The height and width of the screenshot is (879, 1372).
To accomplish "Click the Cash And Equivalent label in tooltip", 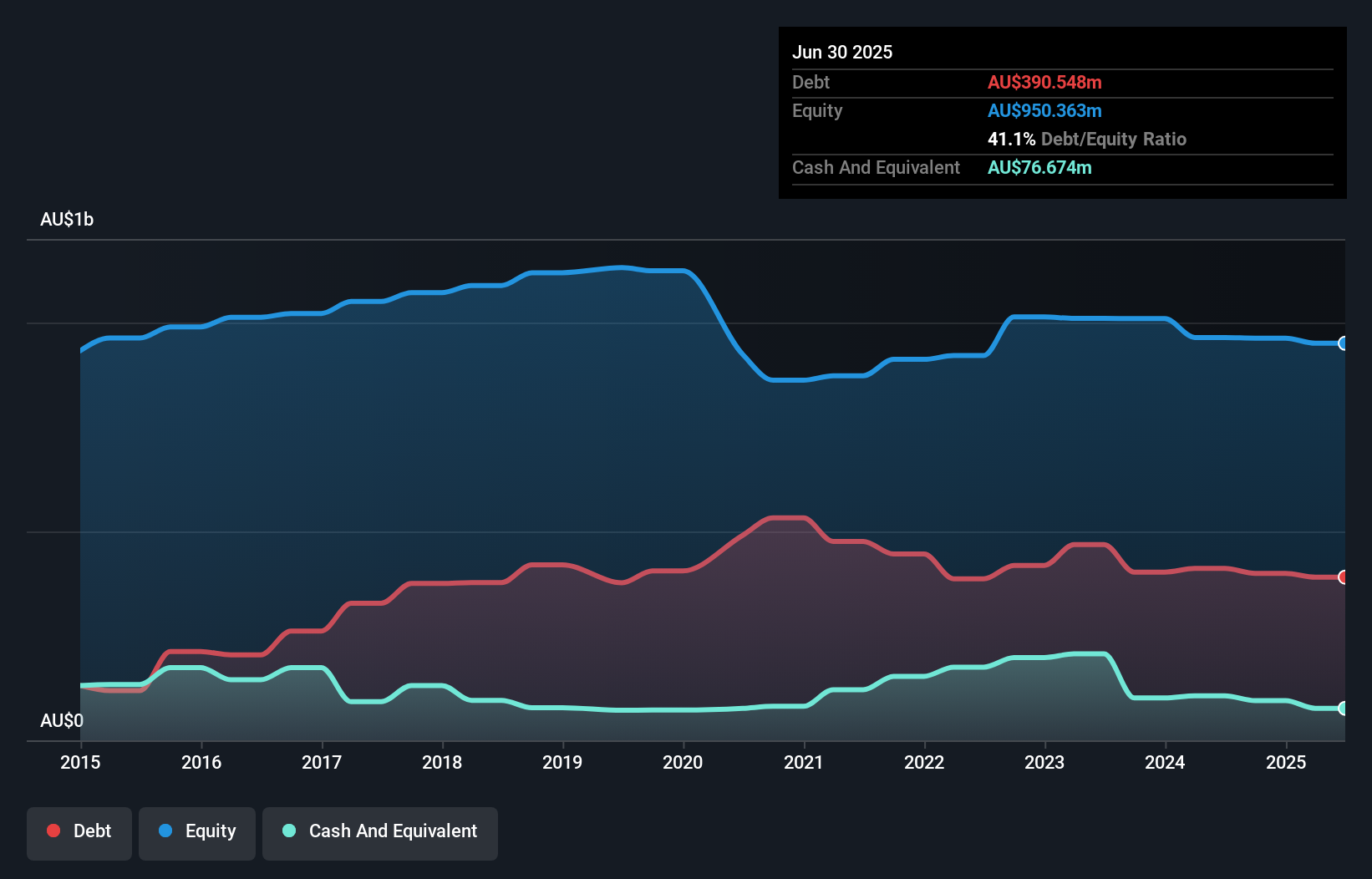I will [x=876, y=168].
